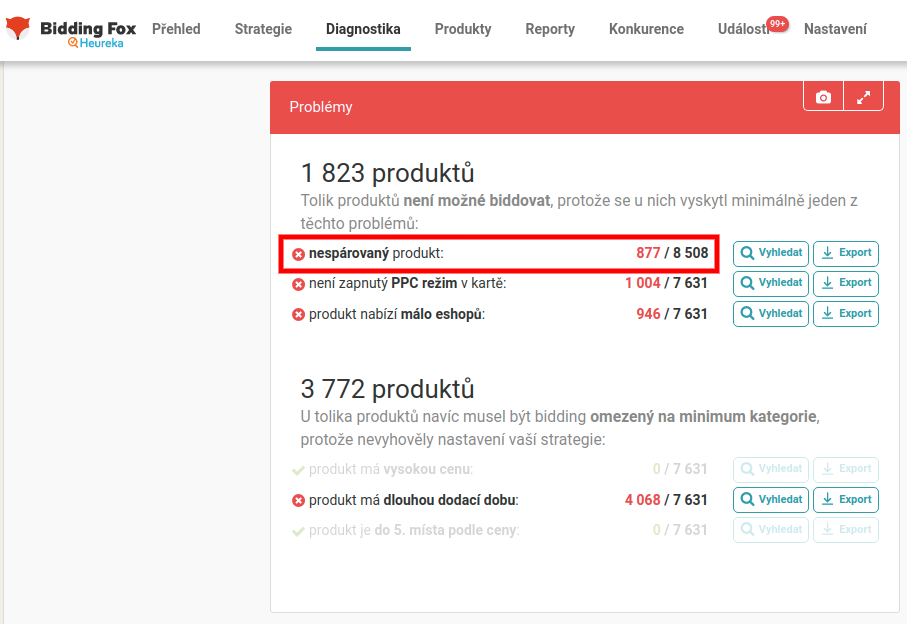
Task: Click the 'nespárovaný produkt' label
Action: pyautogui.click(x=376, y=253)
